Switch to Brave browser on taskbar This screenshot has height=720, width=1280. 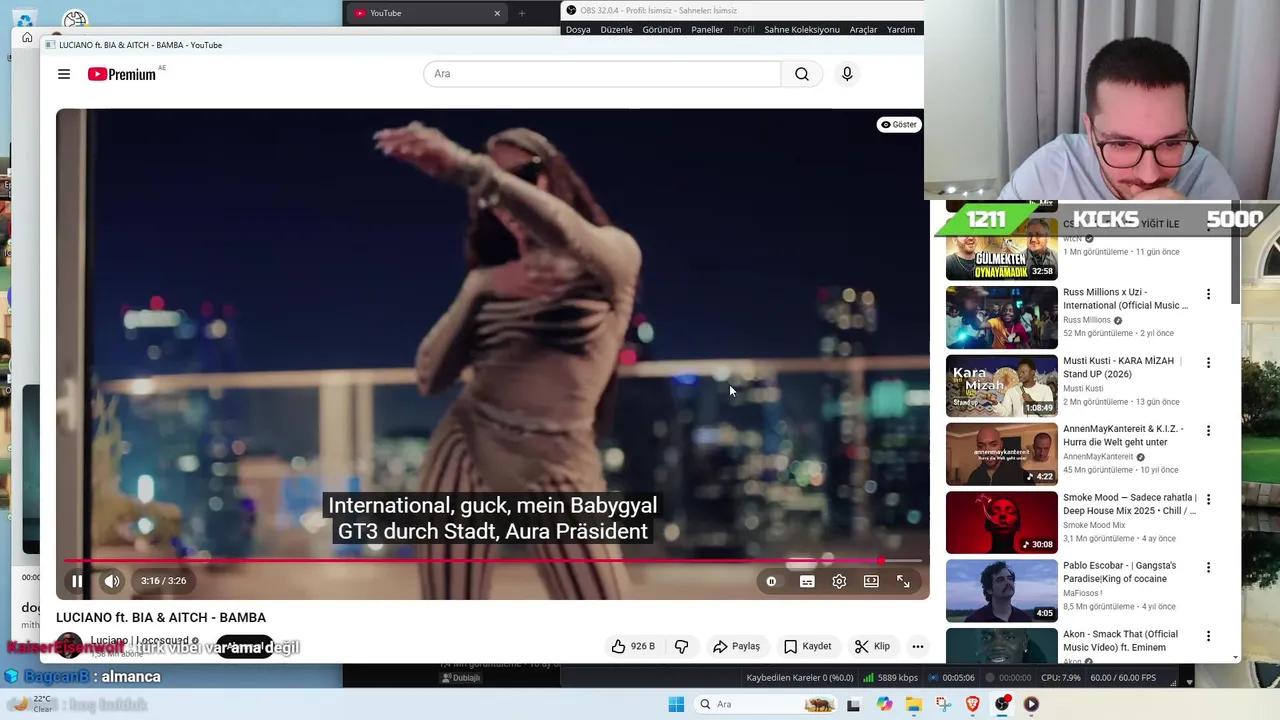[x=973, y=704]
